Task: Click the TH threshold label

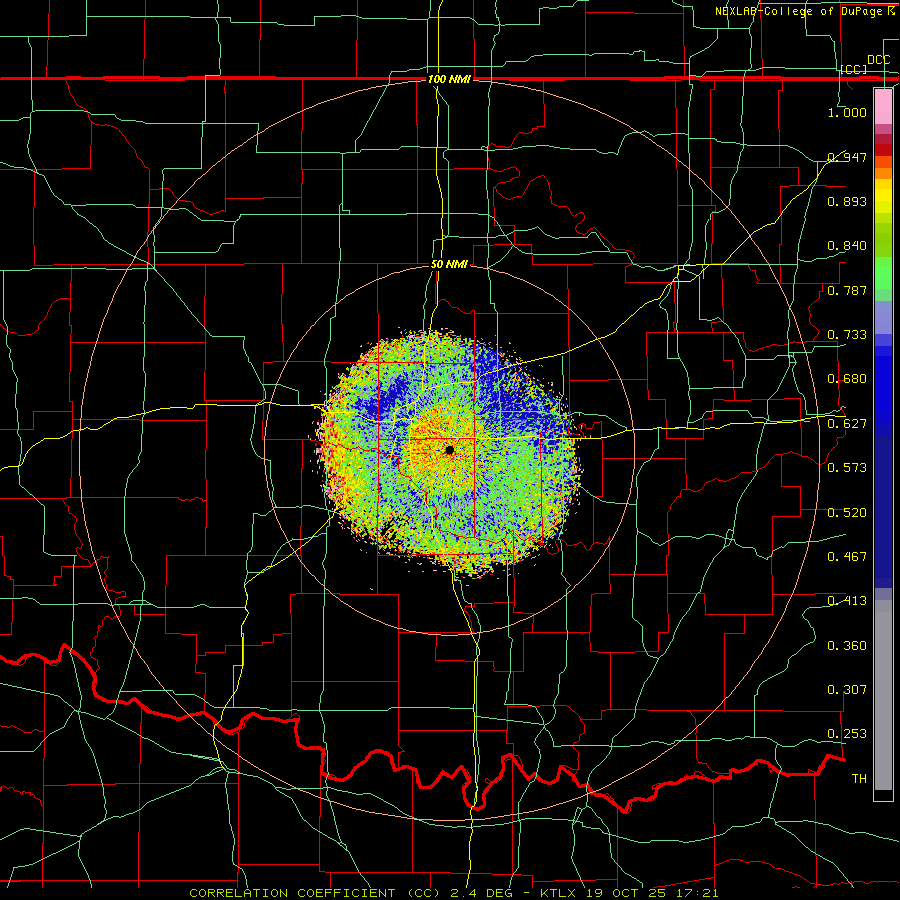Action: (x=859, y=779)
